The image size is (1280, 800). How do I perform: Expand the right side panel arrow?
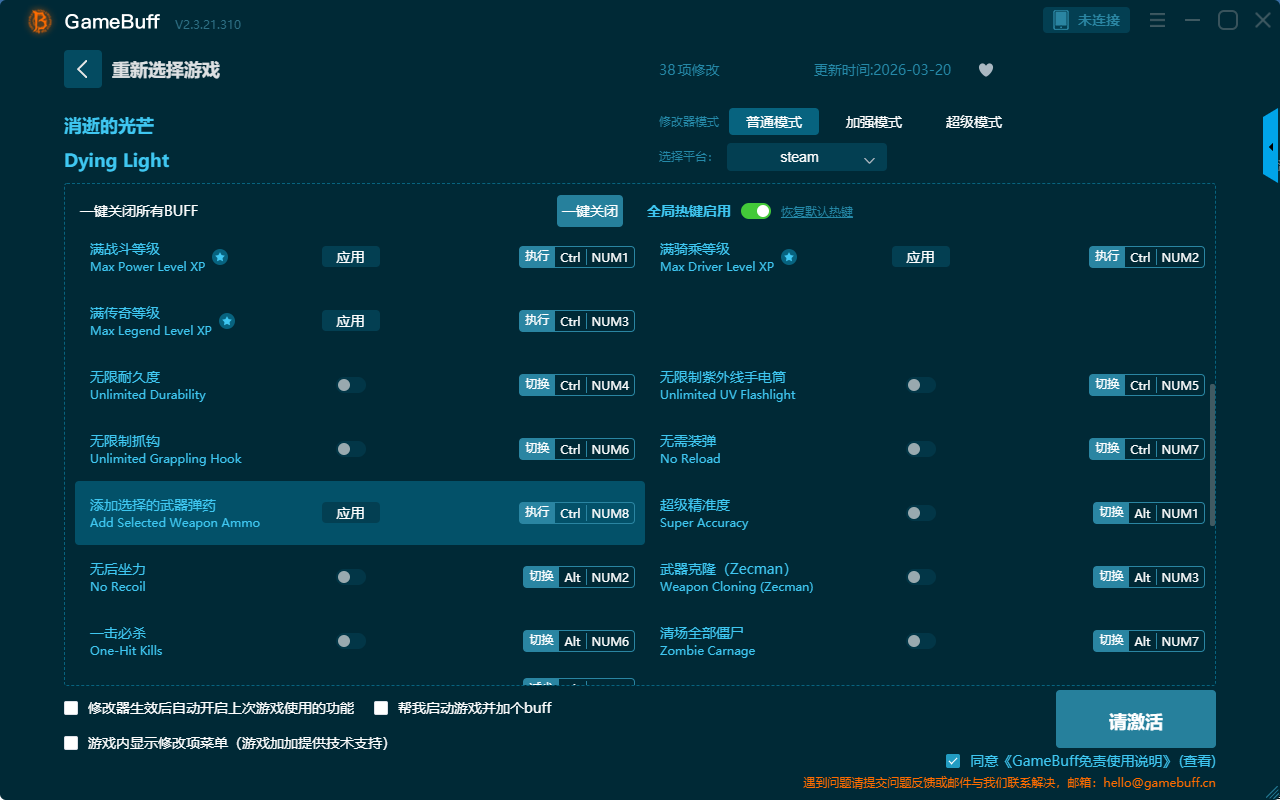pyautogui.click(x=1271, y=147)
